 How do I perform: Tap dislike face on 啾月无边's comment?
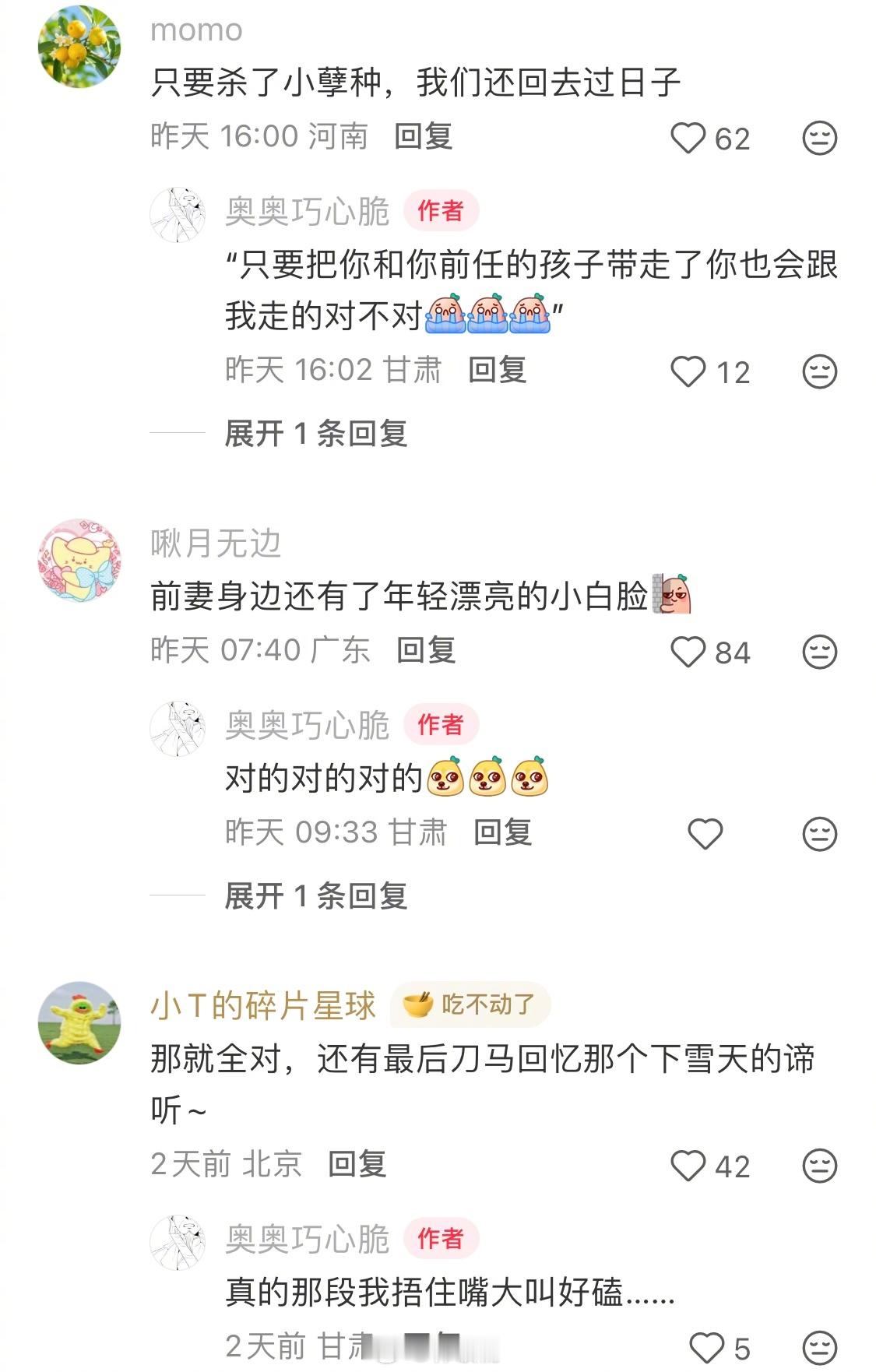click(819, 652)
